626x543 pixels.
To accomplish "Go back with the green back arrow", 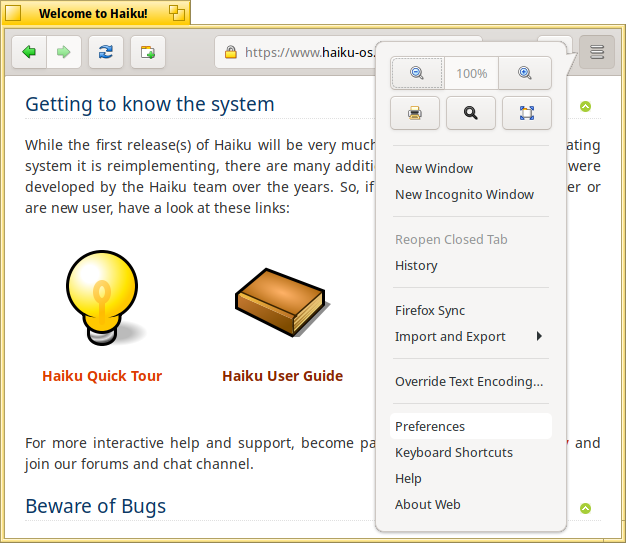I will [x=29, y=52].
